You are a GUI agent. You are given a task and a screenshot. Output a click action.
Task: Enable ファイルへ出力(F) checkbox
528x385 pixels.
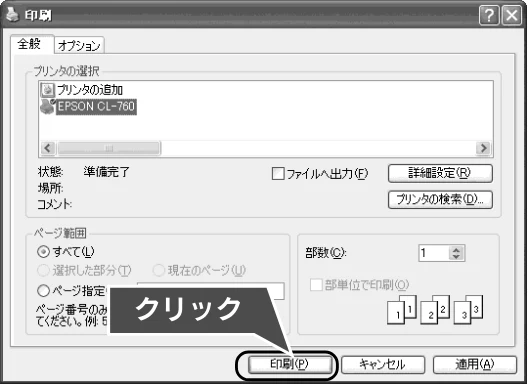click(278, 174)
